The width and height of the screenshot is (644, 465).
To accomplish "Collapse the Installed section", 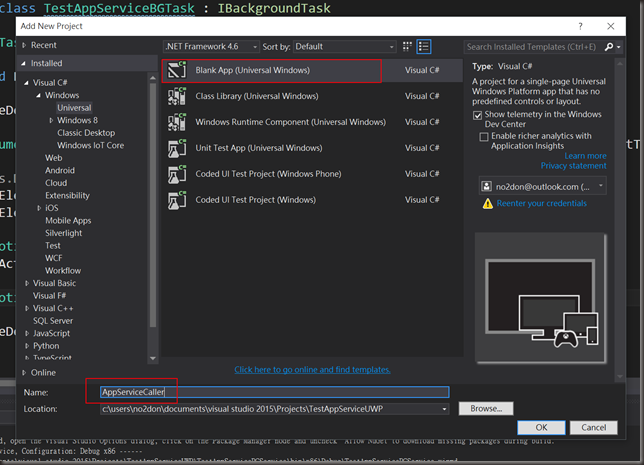I will pos(23,63).
